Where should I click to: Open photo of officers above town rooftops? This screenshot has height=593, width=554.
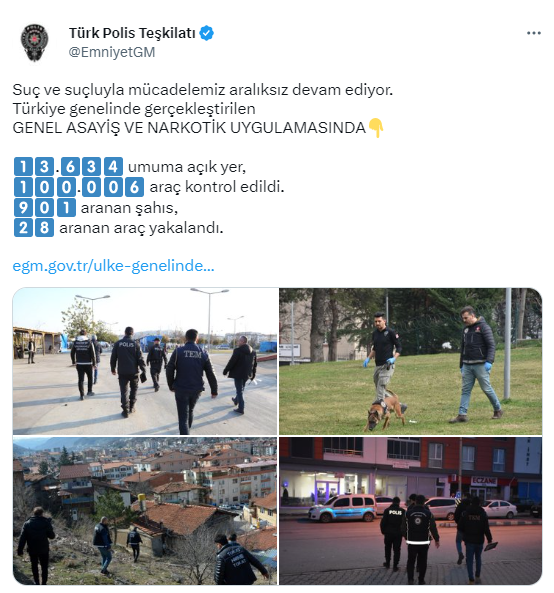(145, 511)
